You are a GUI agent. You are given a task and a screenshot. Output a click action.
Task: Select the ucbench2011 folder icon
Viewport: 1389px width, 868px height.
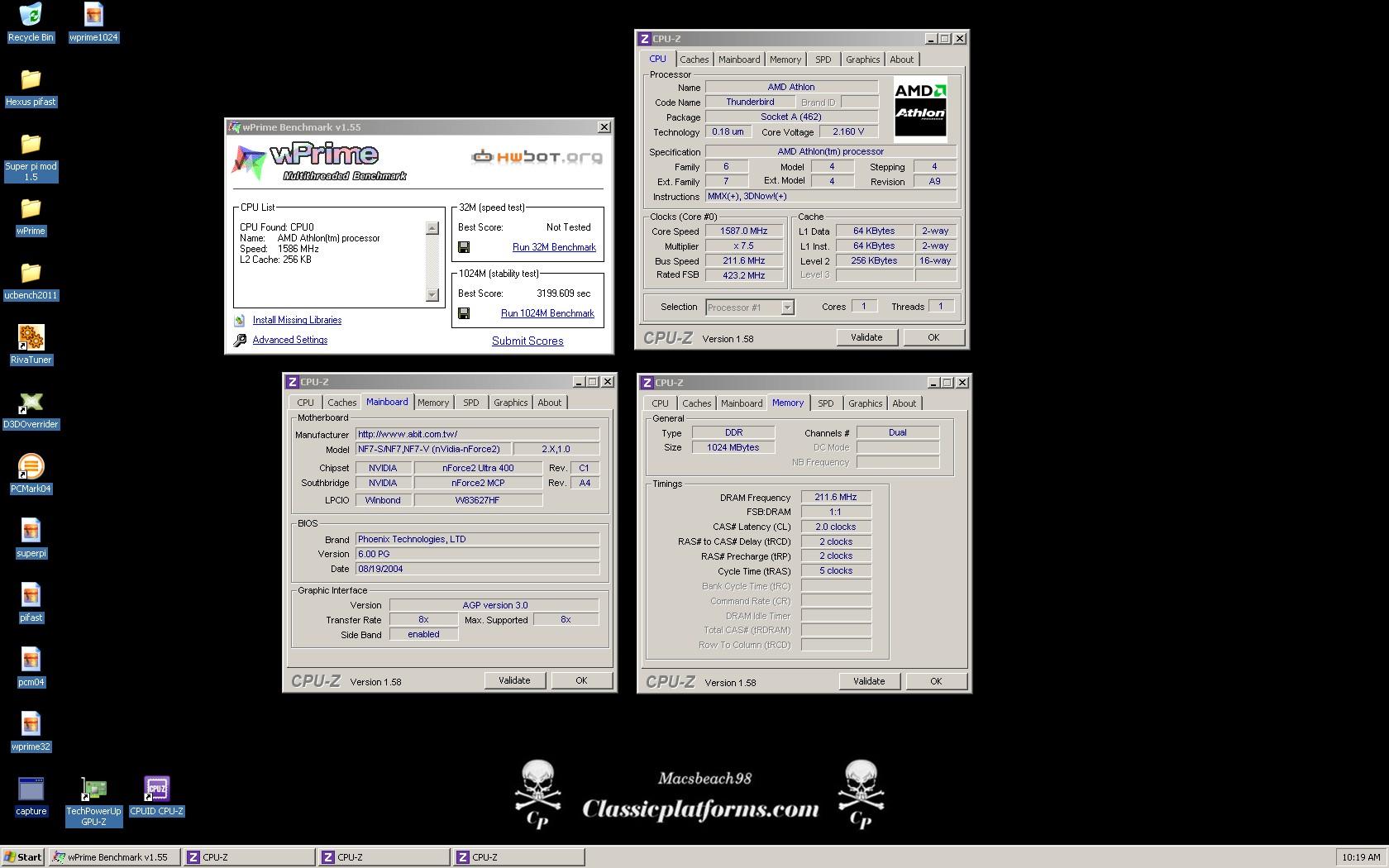point(31,274)
